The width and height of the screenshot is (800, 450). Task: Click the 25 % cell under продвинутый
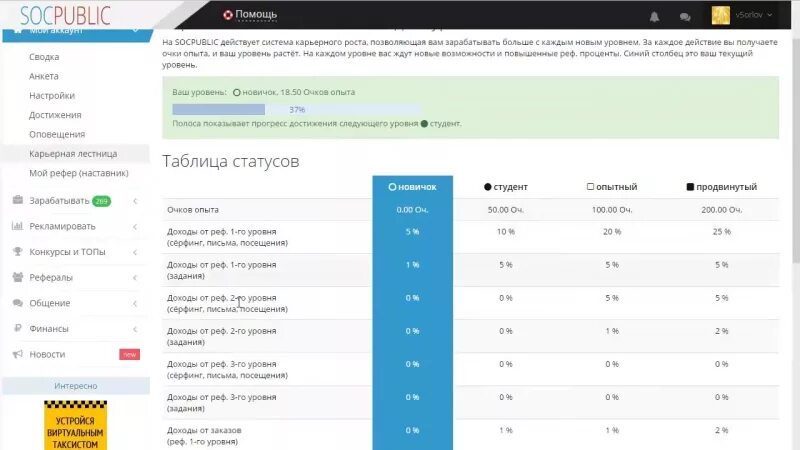pyautogui.click(x=721, y=232)
